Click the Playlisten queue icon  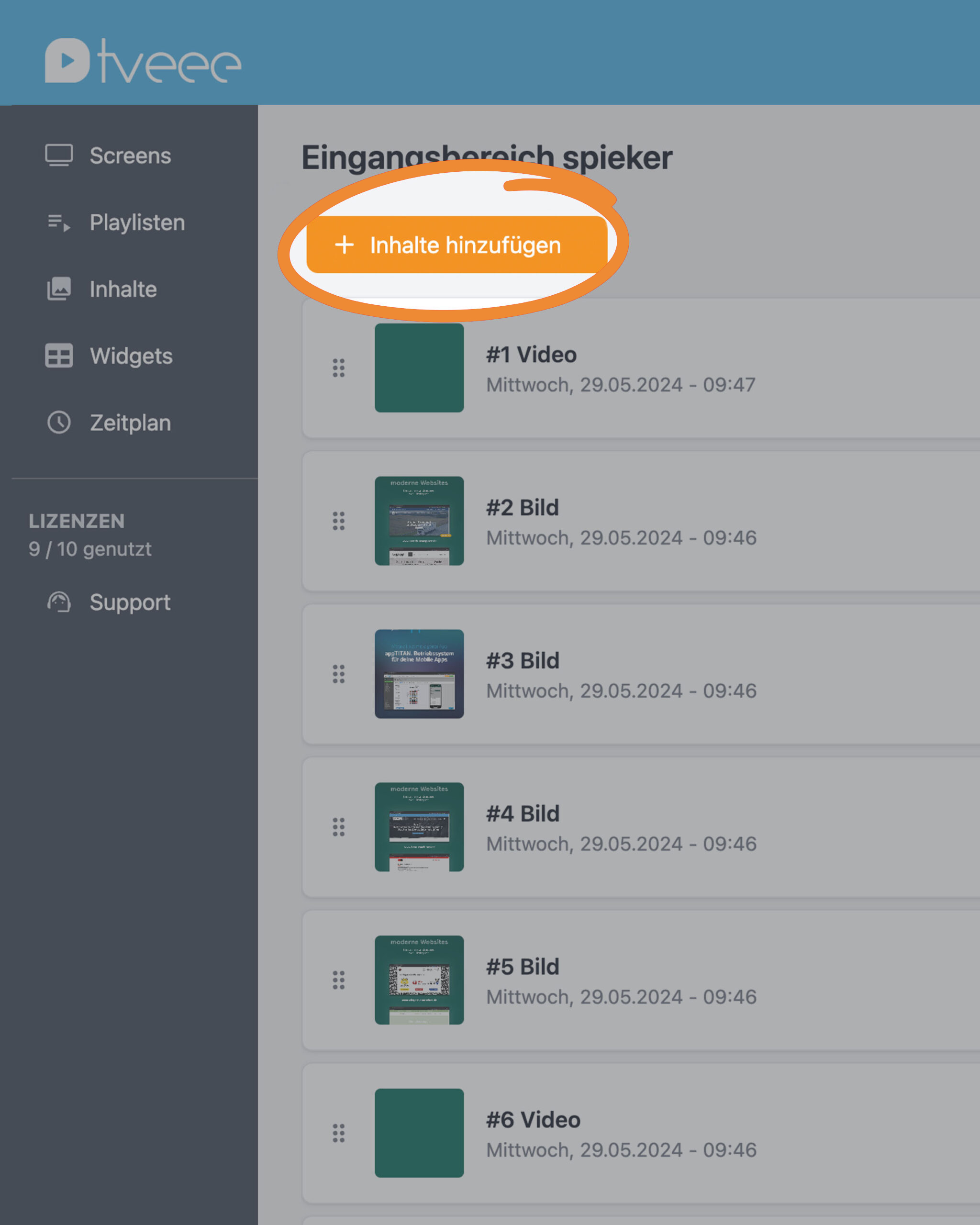click(x=59, y=222)
